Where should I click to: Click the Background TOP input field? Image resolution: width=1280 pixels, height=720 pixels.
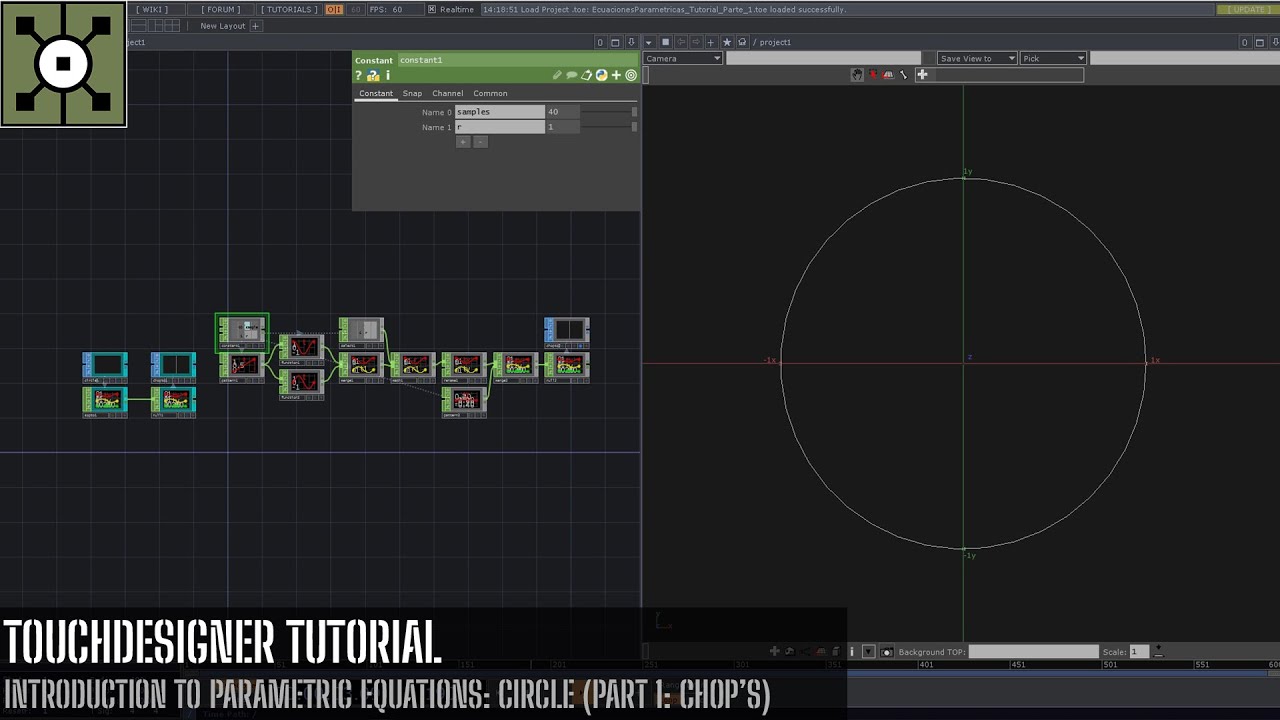[x=1033, y=652]
